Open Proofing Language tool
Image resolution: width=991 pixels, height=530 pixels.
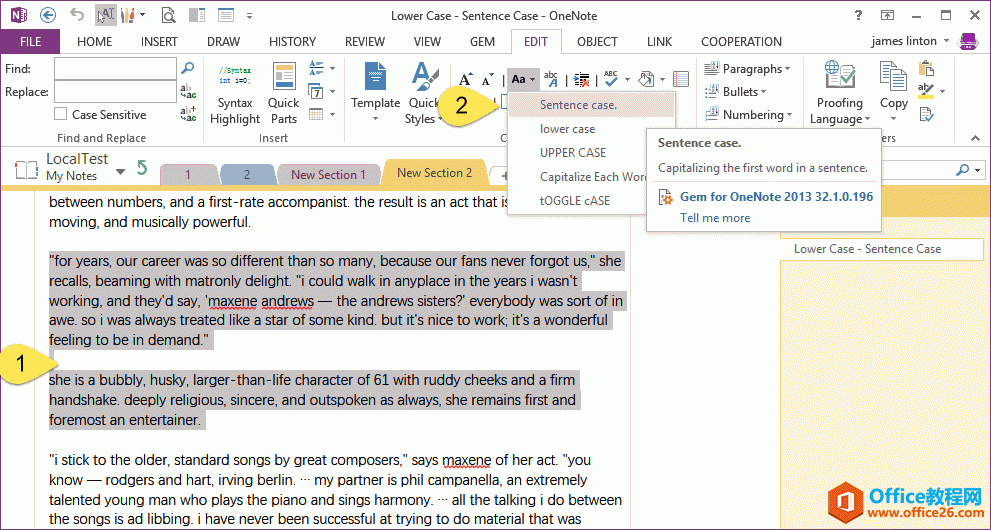coord(840,94)
